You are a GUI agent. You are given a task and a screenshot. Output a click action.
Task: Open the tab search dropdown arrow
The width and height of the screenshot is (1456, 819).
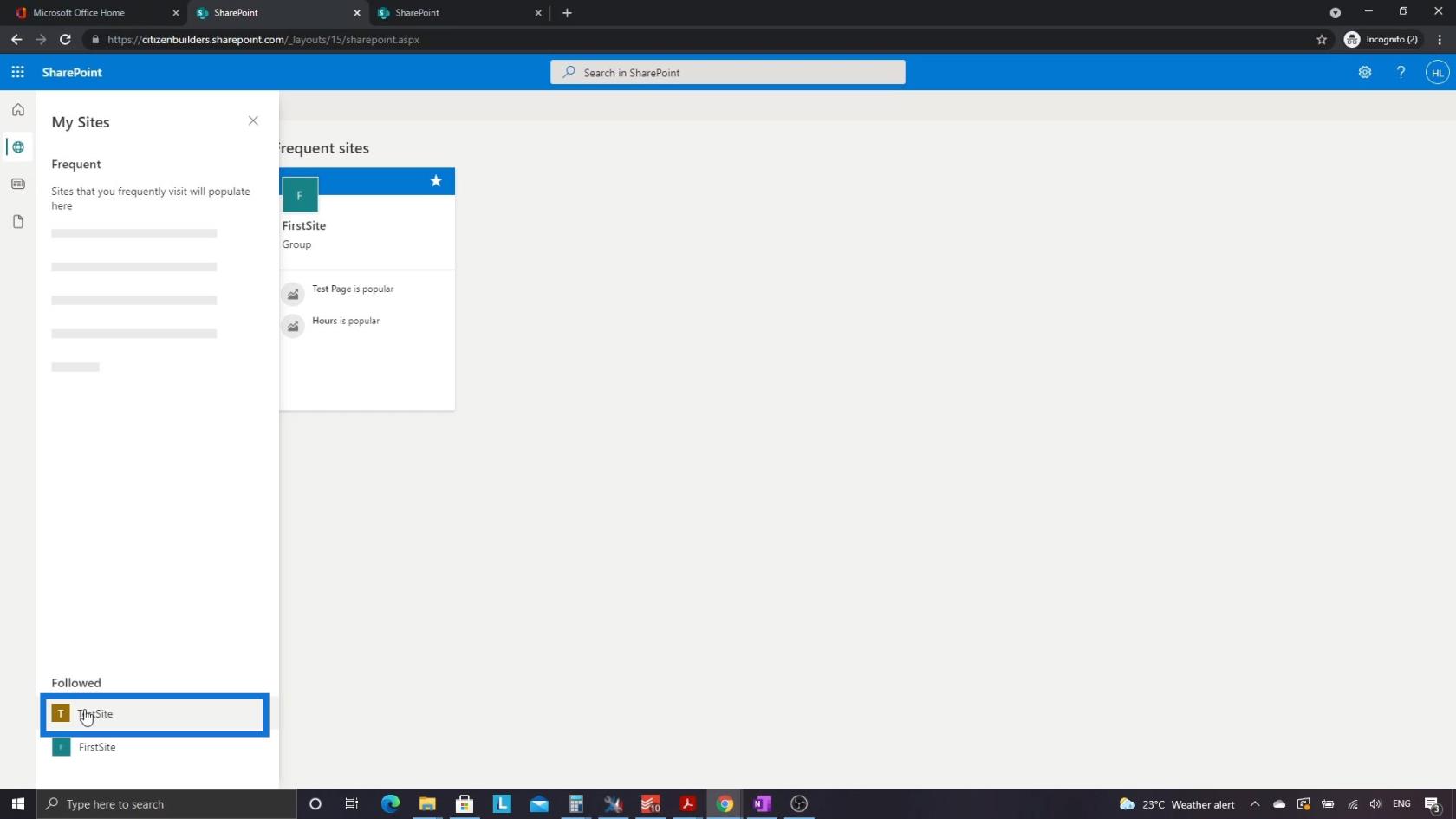1336,12
